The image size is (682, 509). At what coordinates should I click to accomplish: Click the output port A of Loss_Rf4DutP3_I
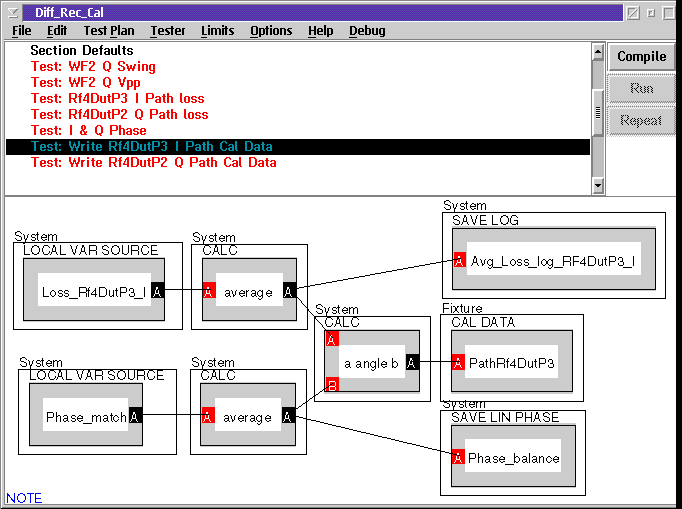click(x=157, y=291)
